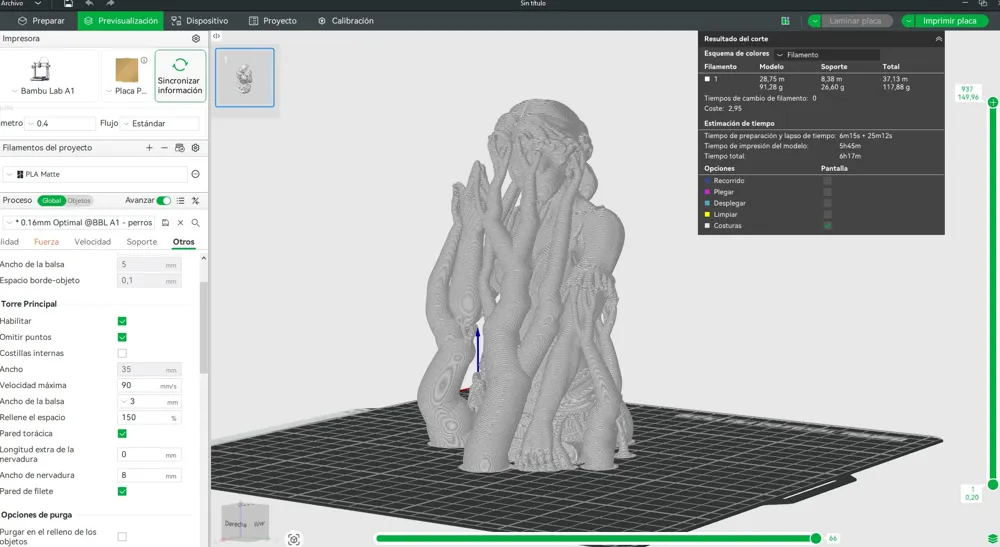The height and width of the screenshot is (547, 1000).
Task: Click the bottom handle of layer slider
Action: tap(992, 485)
